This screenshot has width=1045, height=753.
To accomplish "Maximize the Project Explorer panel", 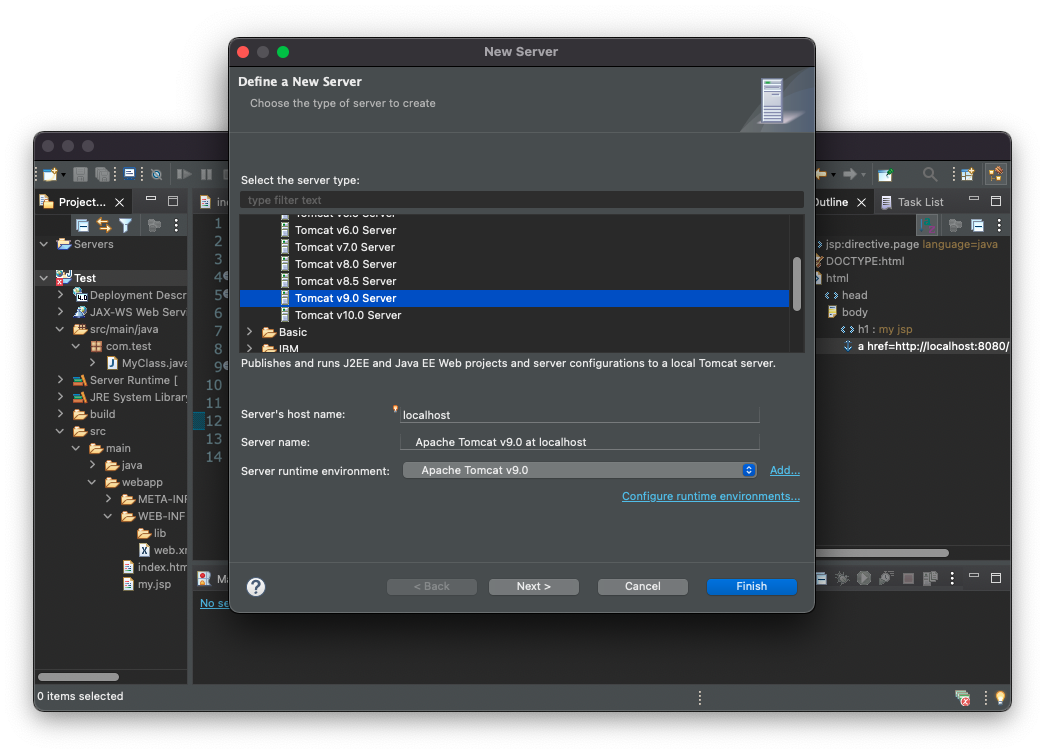I will point(173,201).
